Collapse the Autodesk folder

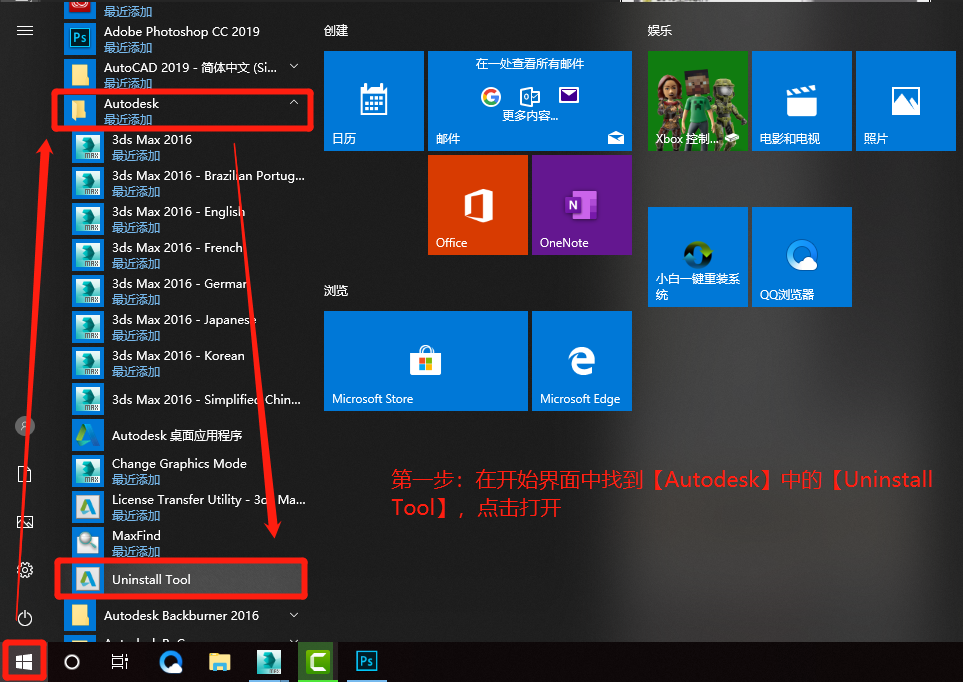pyautogui.click(x=184, y=110)
